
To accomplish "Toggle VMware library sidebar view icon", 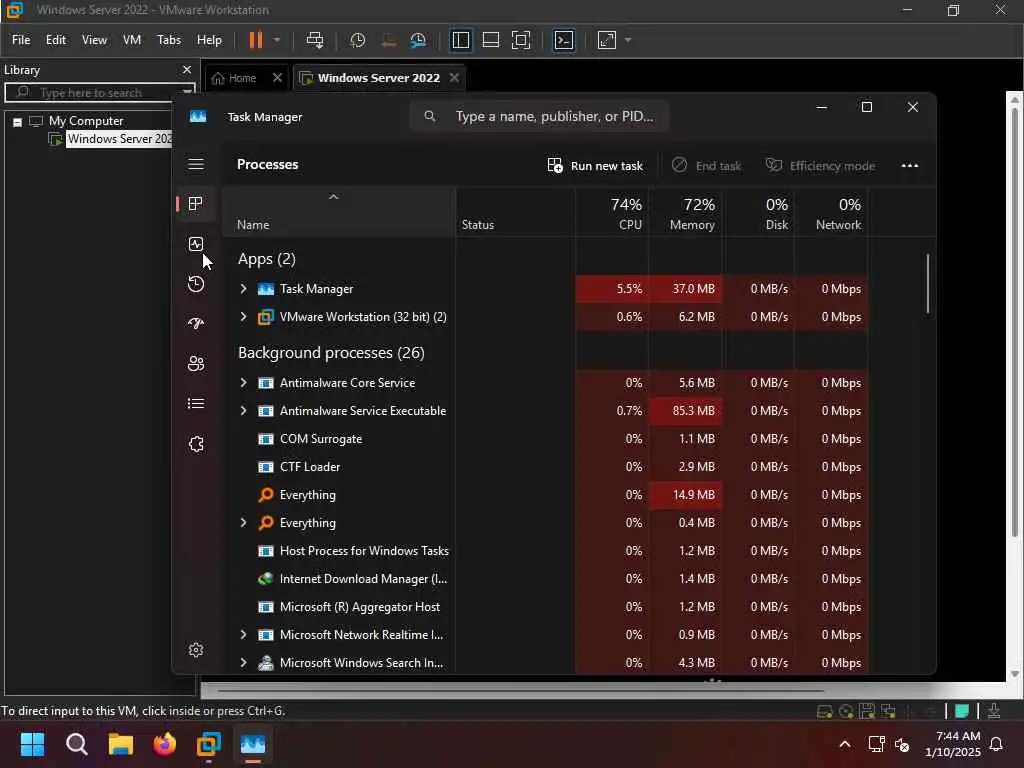I will tap(460, 40).
